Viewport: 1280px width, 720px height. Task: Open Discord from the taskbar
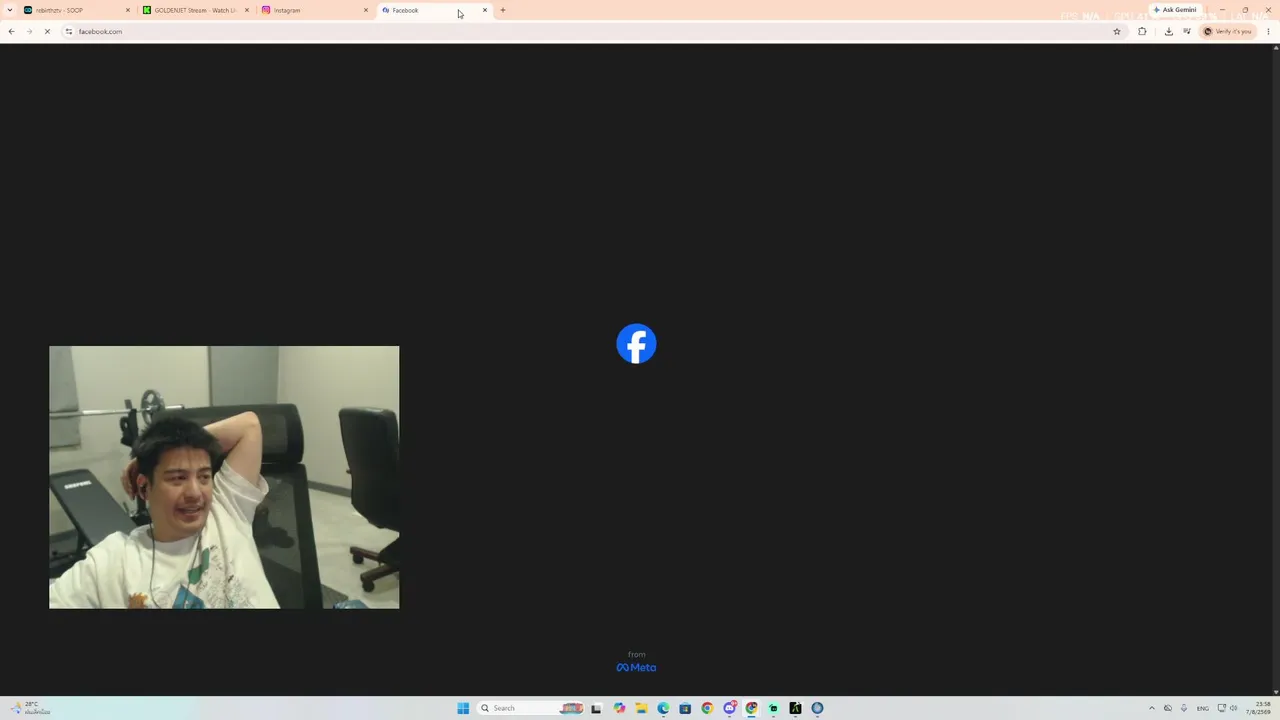pyautogui.click(x=730, y=708)
